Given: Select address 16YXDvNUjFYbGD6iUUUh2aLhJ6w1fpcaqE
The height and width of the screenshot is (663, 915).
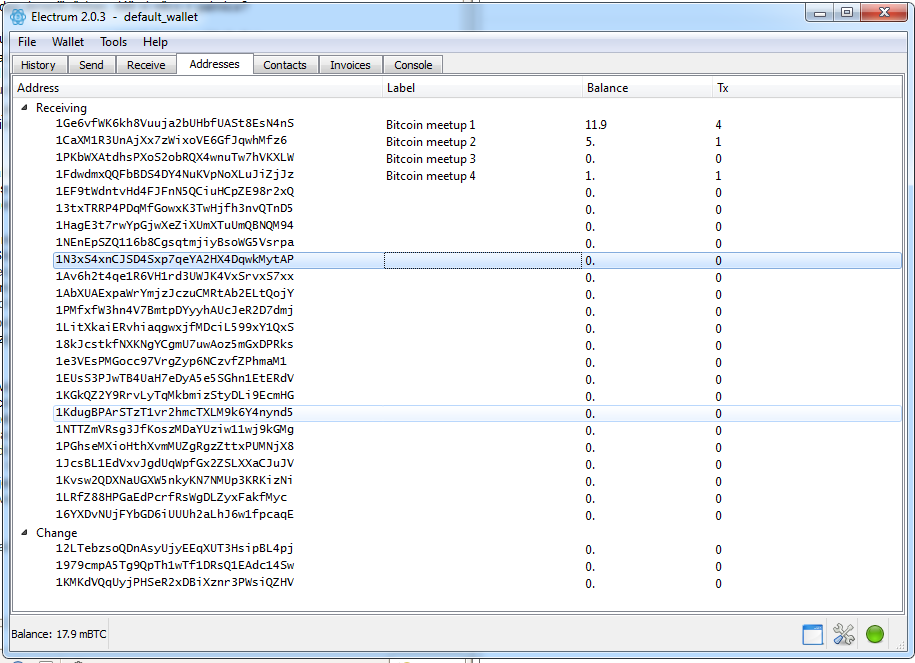Looking at the screenshot, I should [174, 514].
